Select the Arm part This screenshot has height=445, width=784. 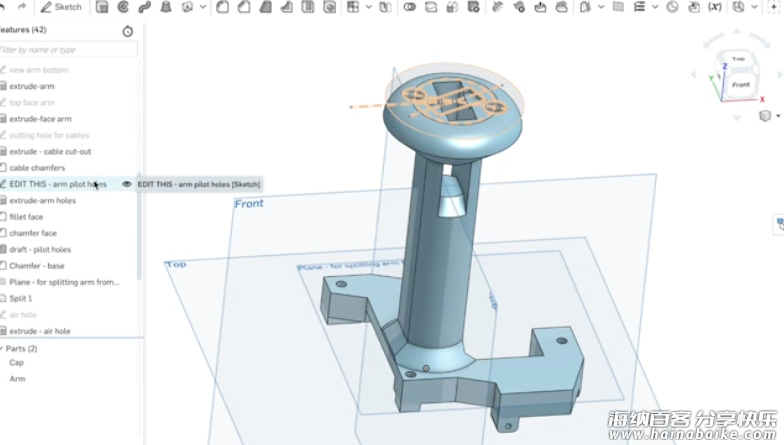click(17, 379)
